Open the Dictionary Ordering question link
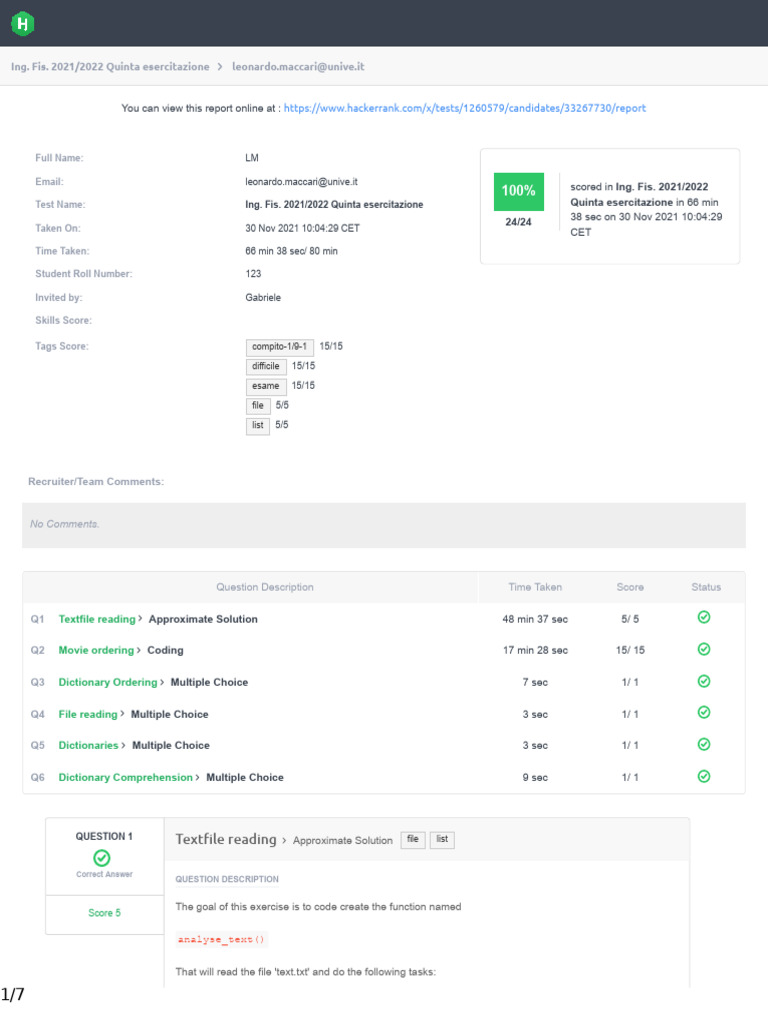Image resolution: width=768 pixels, height=1024 pixels. pyautogui.click(x=108, y=682)
